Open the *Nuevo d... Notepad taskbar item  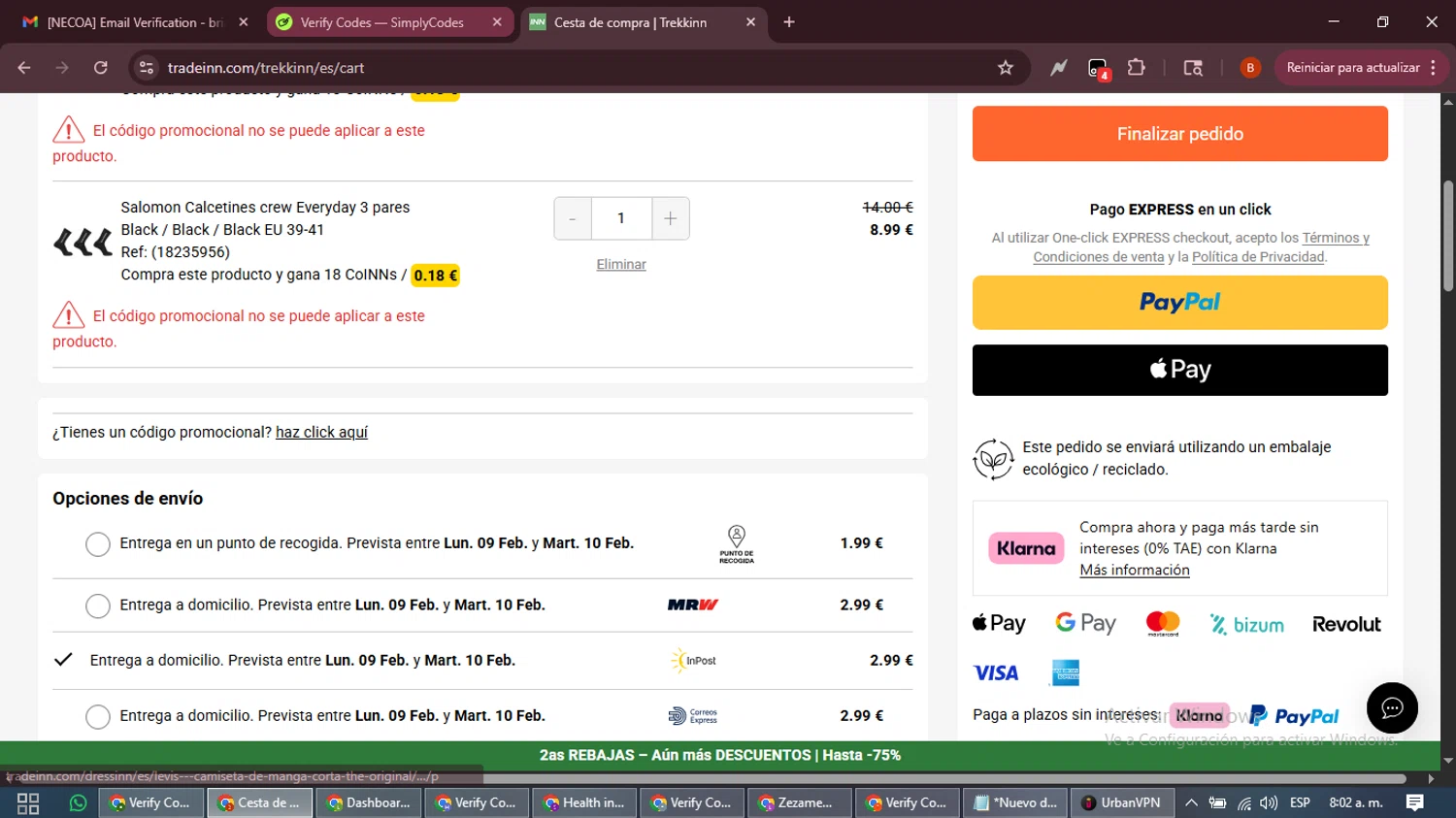tap(1016, 803)
